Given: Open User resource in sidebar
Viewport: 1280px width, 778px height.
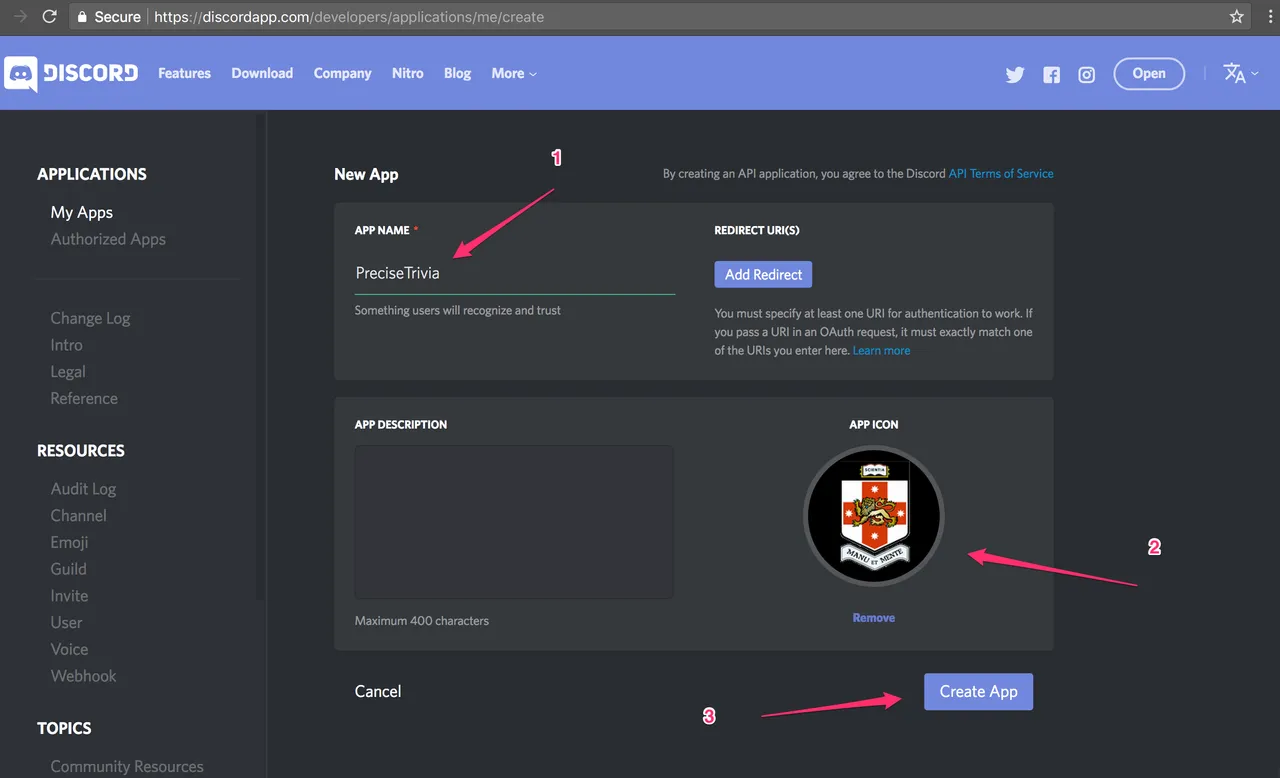Looking at the screenshot, I should [x=66, y=622].
